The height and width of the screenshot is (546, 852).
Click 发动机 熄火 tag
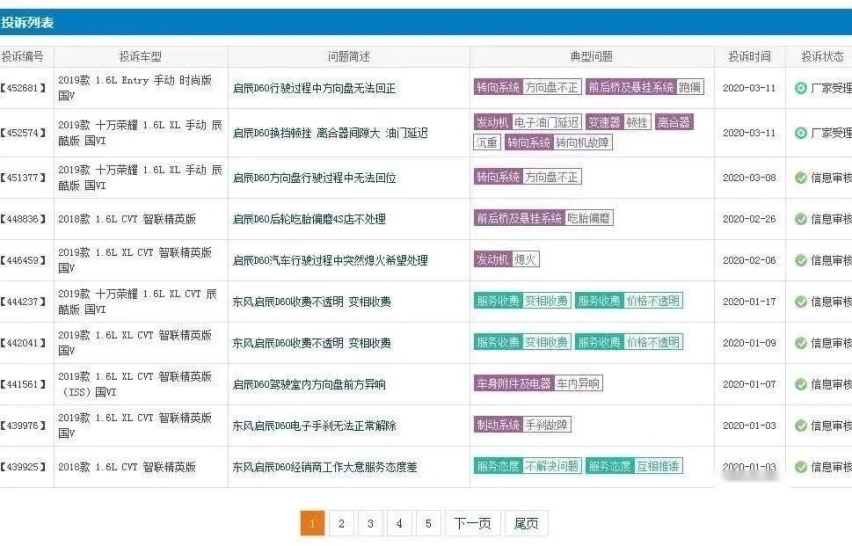[506, 260]
